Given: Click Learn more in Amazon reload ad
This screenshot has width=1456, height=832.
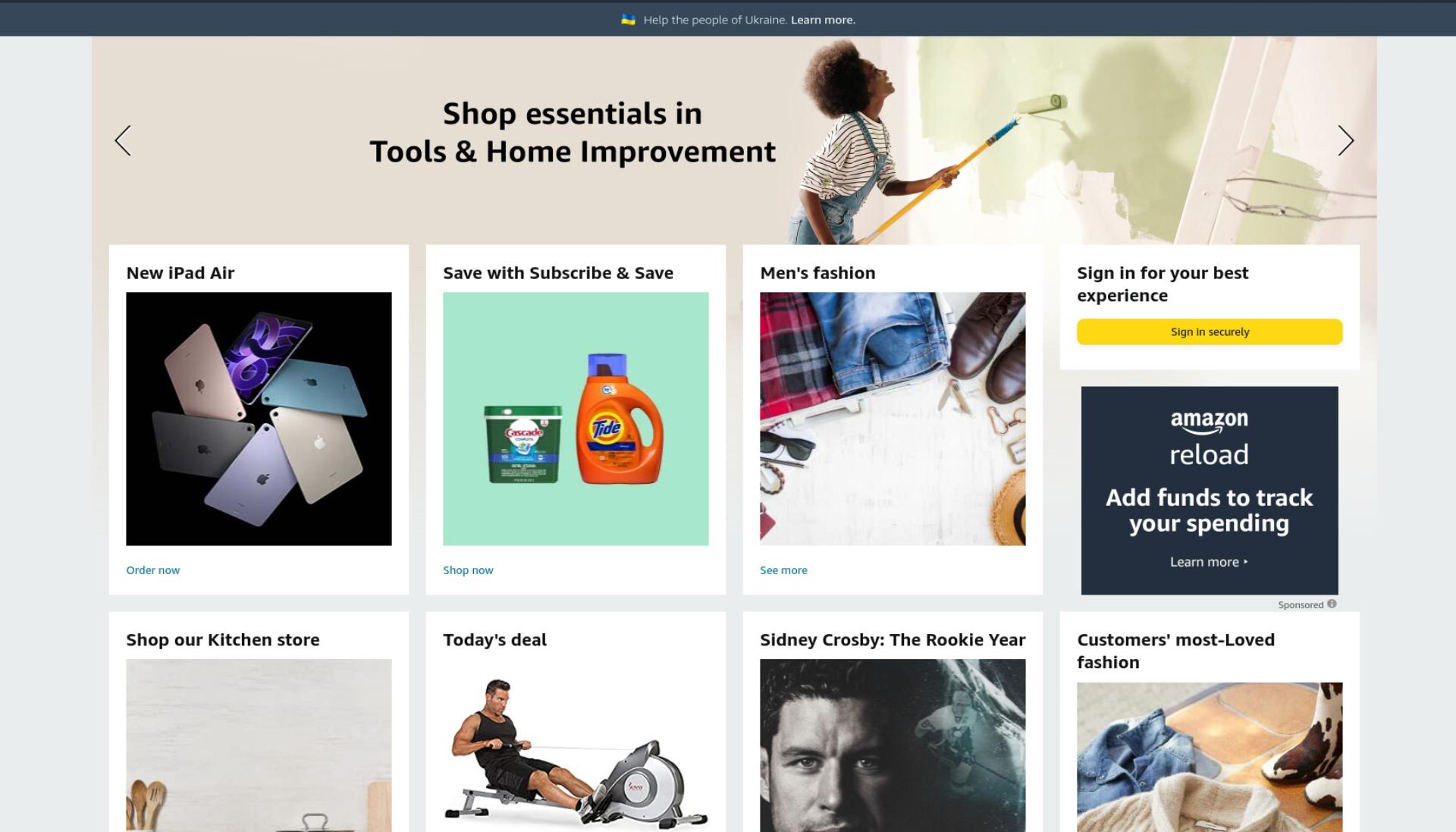Looking at the screenshot, I should pyautogui.click(x=1208, y=562).
